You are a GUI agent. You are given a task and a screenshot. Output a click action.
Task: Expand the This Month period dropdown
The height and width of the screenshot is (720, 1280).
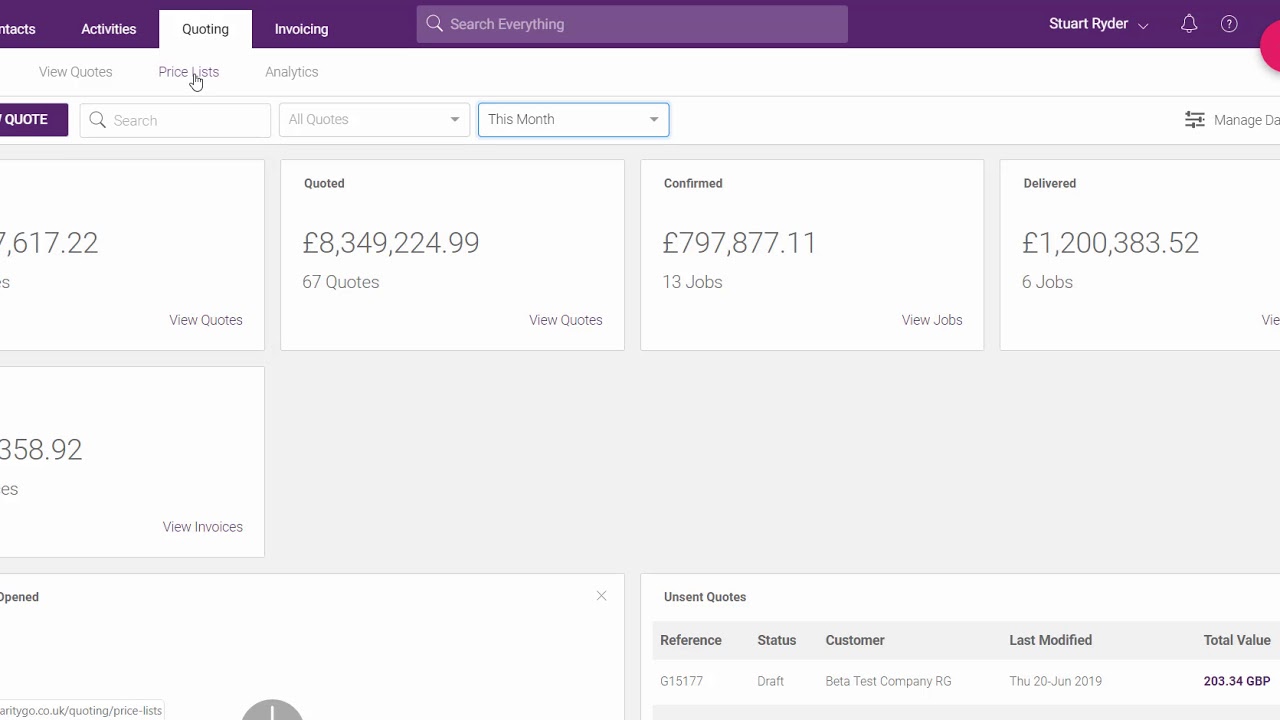(573, 120)
